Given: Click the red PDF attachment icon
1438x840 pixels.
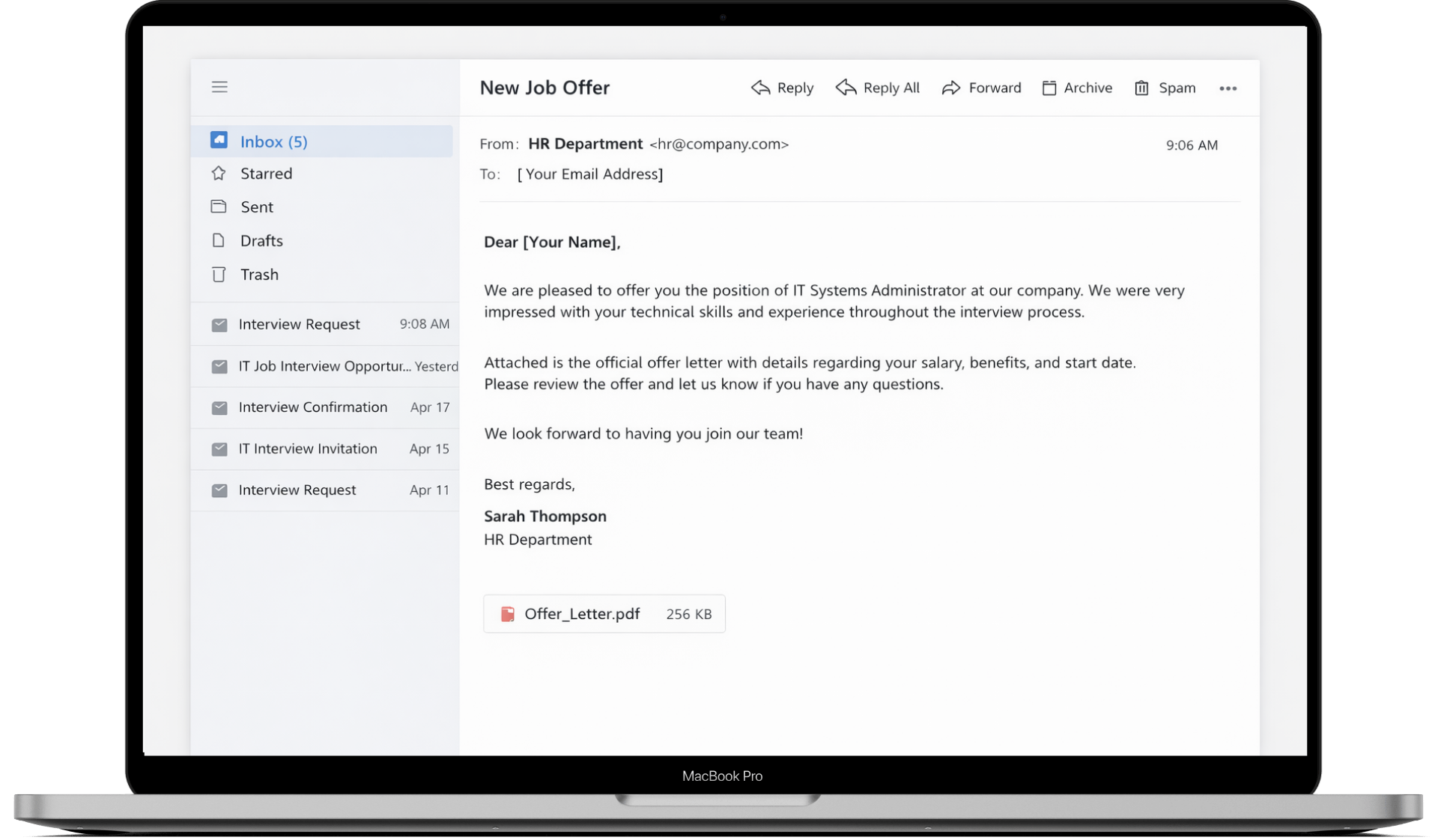Looking at the screenshot, I should 507,614.
